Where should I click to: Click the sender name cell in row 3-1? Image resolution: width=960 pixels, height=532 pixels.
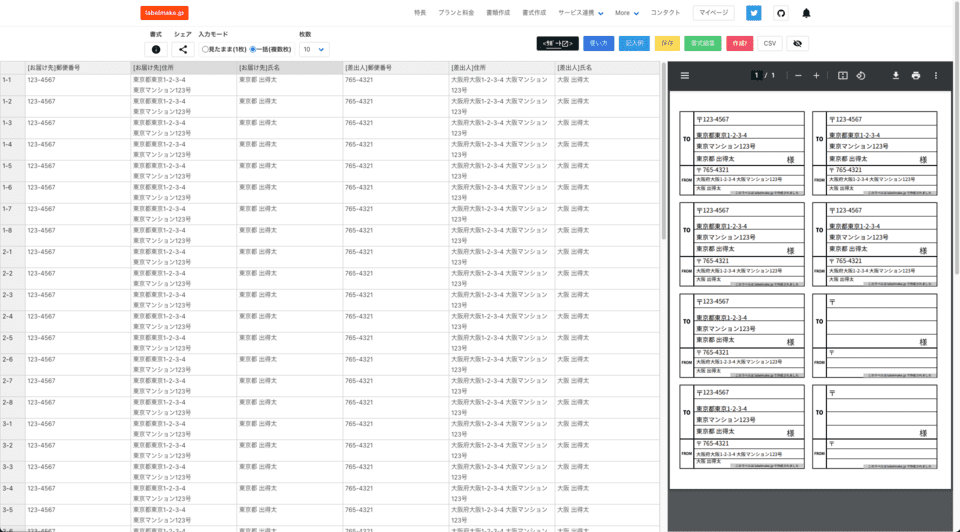click(607, 429)
